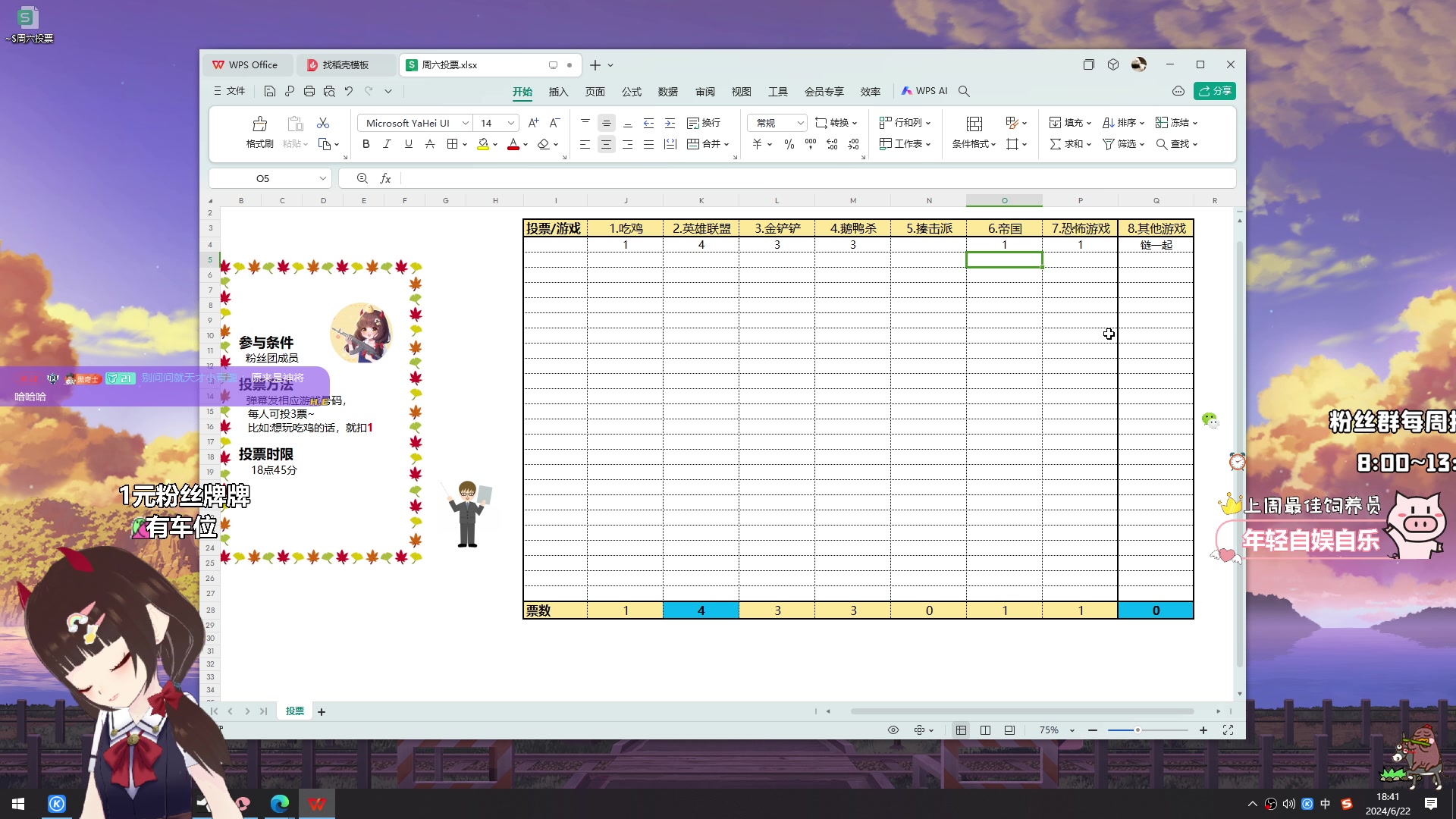The height and width of the screenshot is (819, 1456).
Task: Switch to the 公式 ribbon tab
Action: pyautogui.click(x=632, y=92)
